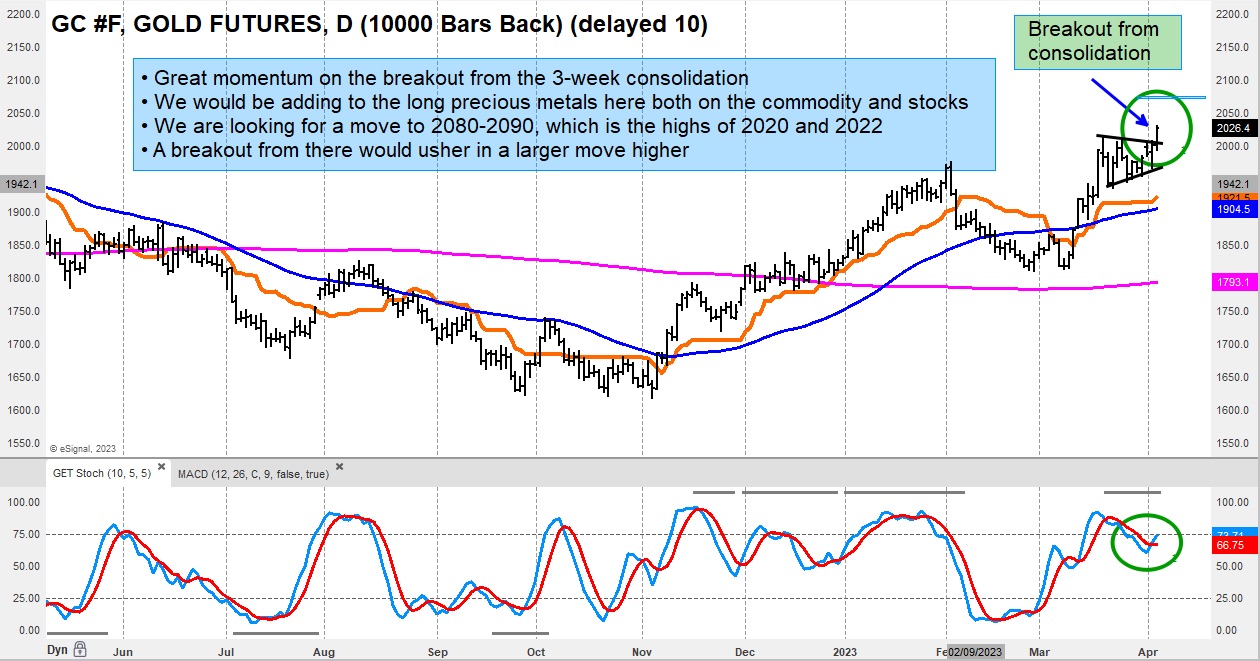Select the gray 1942.1 price axis label
Viewport: 1260px width, 661px height.
tap(1233, 186)
